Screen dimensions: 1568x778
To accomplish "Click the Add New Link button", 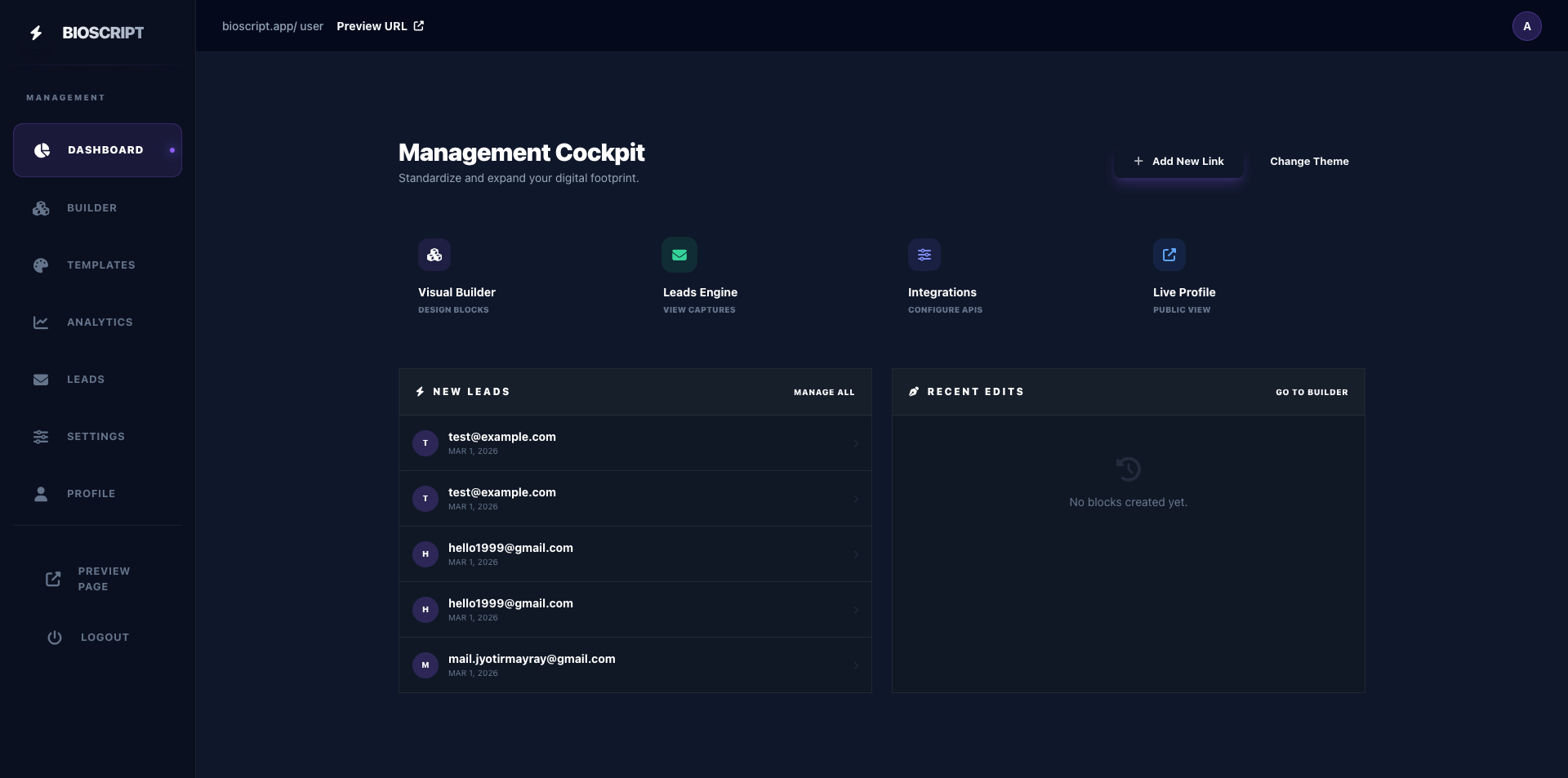I will pos(1178,161).
